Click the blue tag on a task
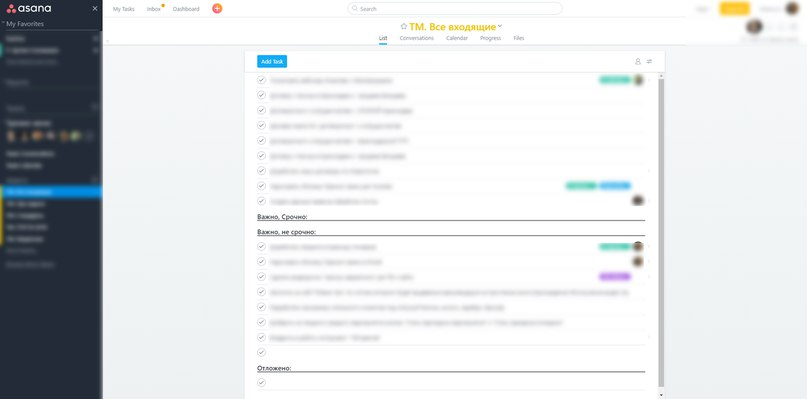Image resolution: width=807 pixels, height=399 pixels. 615,186
